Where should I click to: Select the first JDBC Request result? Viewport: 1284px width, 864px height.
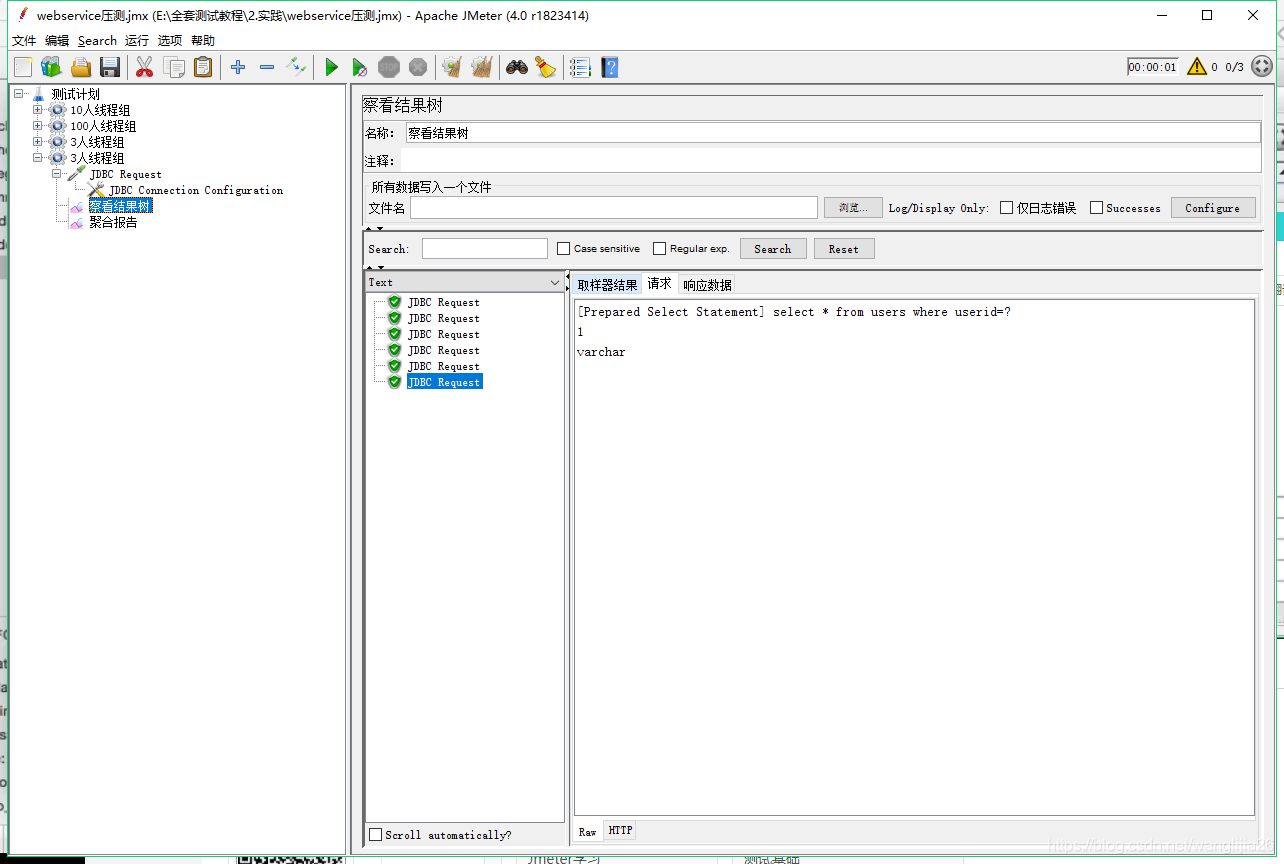click(443, 302)
